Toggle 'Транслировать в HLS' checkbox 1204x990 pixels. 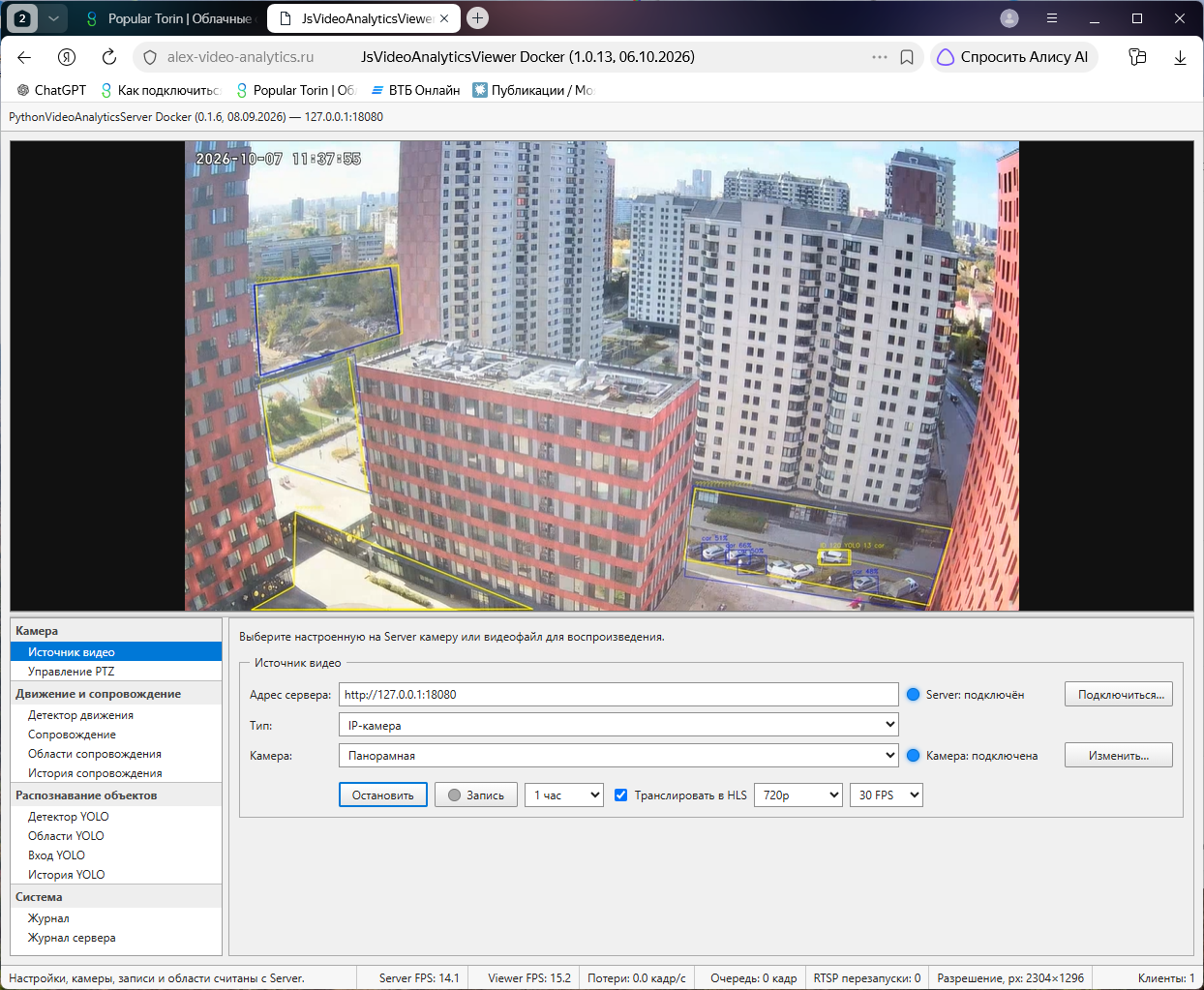coord(621,795)
